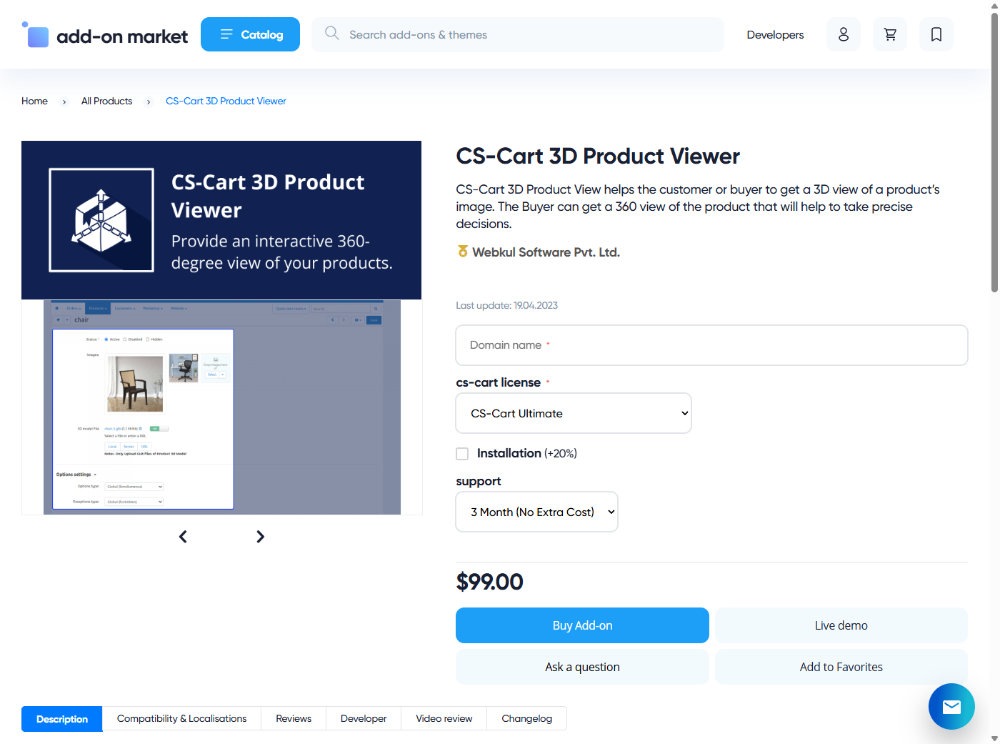This screenshot has height=744, width=1000.
Task: Click the Buy Add-on button
Action: coord(582,626)
